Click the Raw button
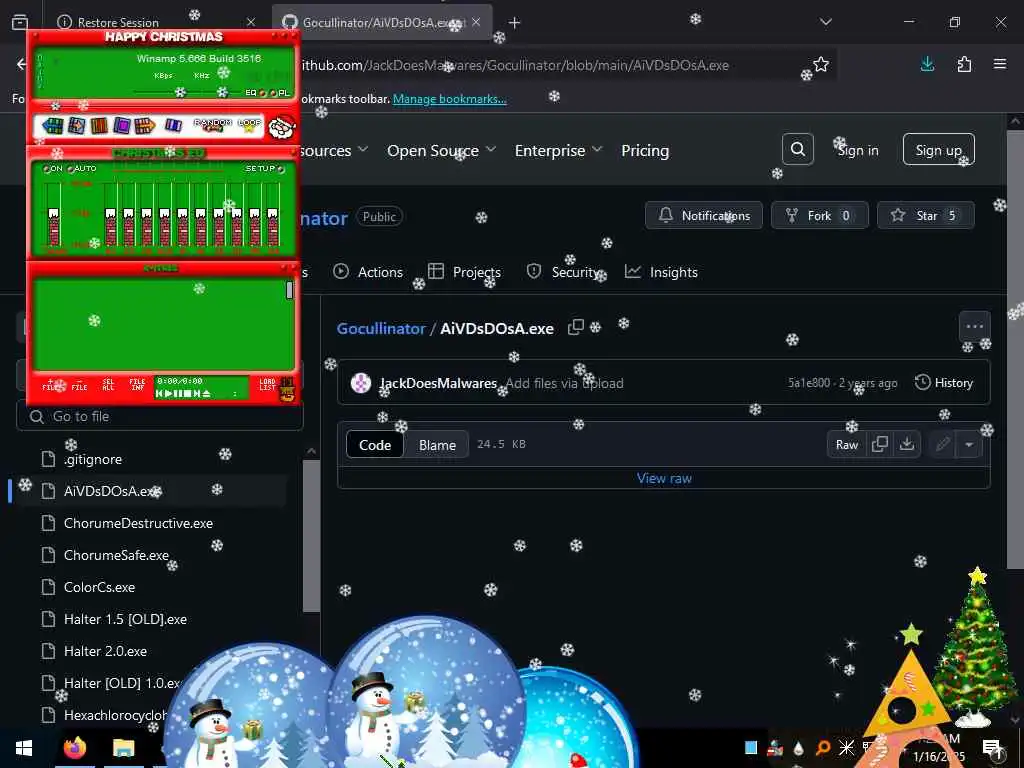The width and height of the screenshot is (1024, 768). click(x=847, y=445)
